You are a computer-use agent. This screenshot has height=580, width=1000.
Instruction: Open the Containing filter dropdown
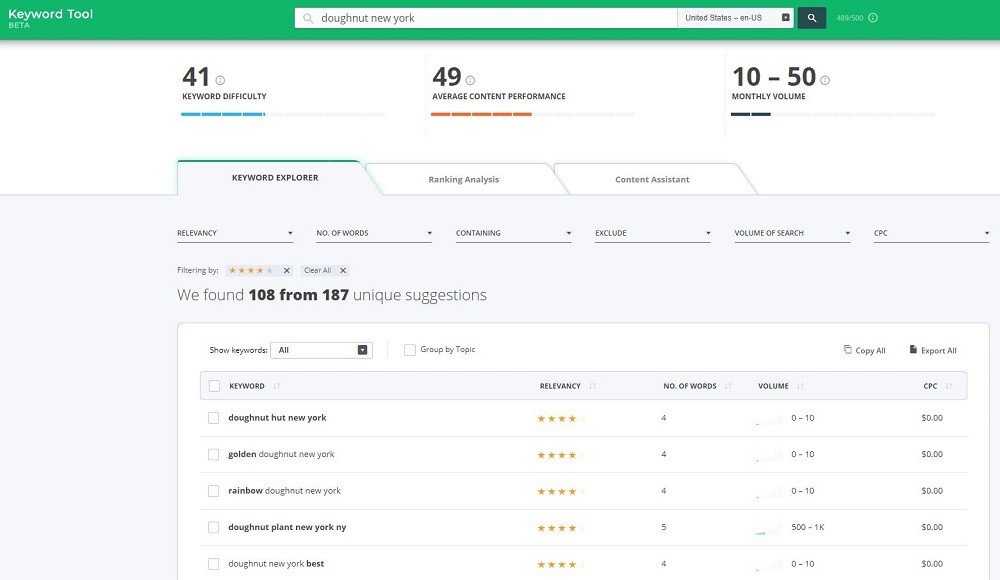click(x=513, y=234)
